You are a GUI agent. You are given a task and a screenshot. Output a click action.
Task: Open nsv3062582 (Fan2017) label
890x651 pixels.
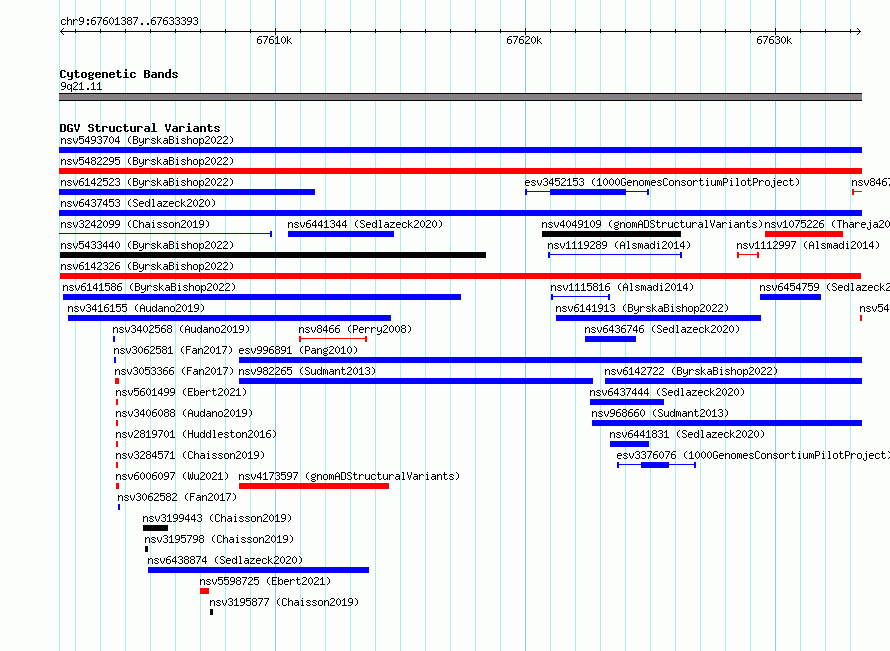click(x=177, y=497)
